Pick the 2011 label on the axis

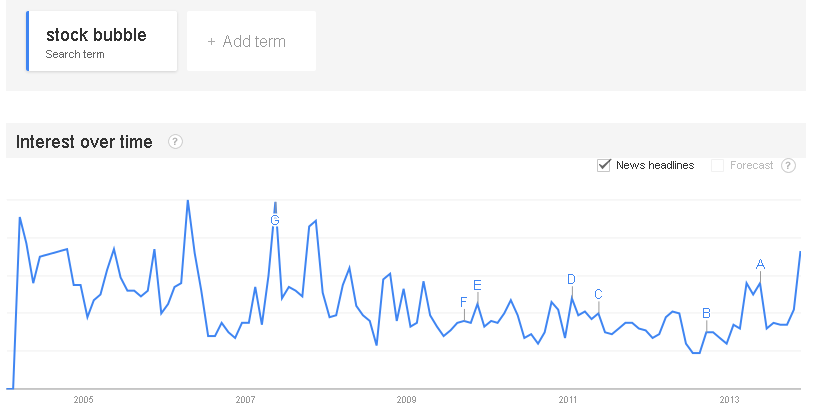pyautogui.click(x=568, y=400)
